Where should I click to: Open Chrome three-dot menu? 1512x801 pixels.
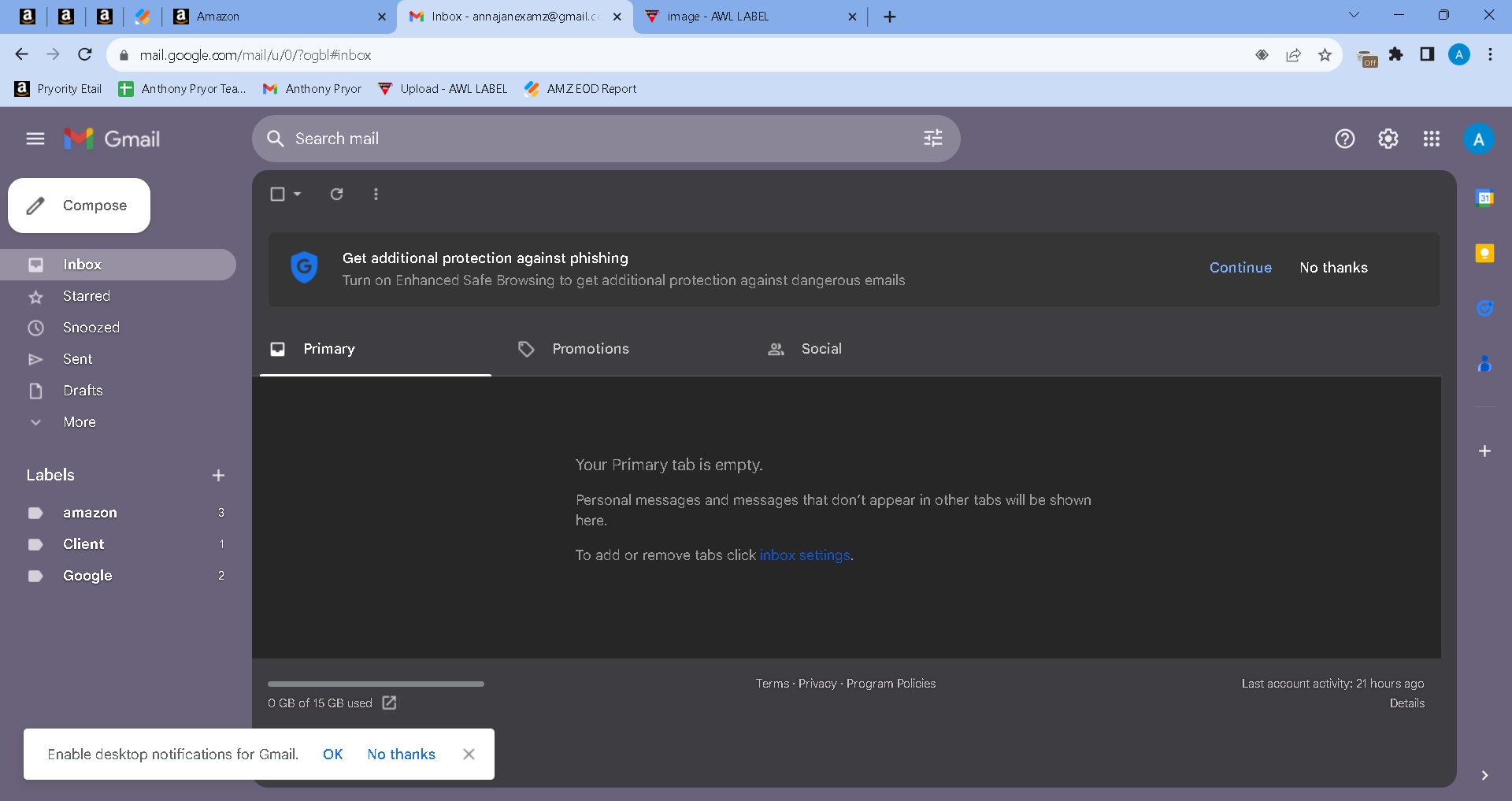click(1490, 54)
